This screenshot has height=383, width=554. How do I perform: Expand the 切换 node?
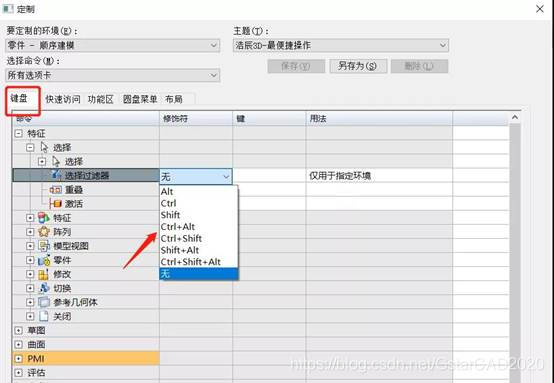[30, 288]
